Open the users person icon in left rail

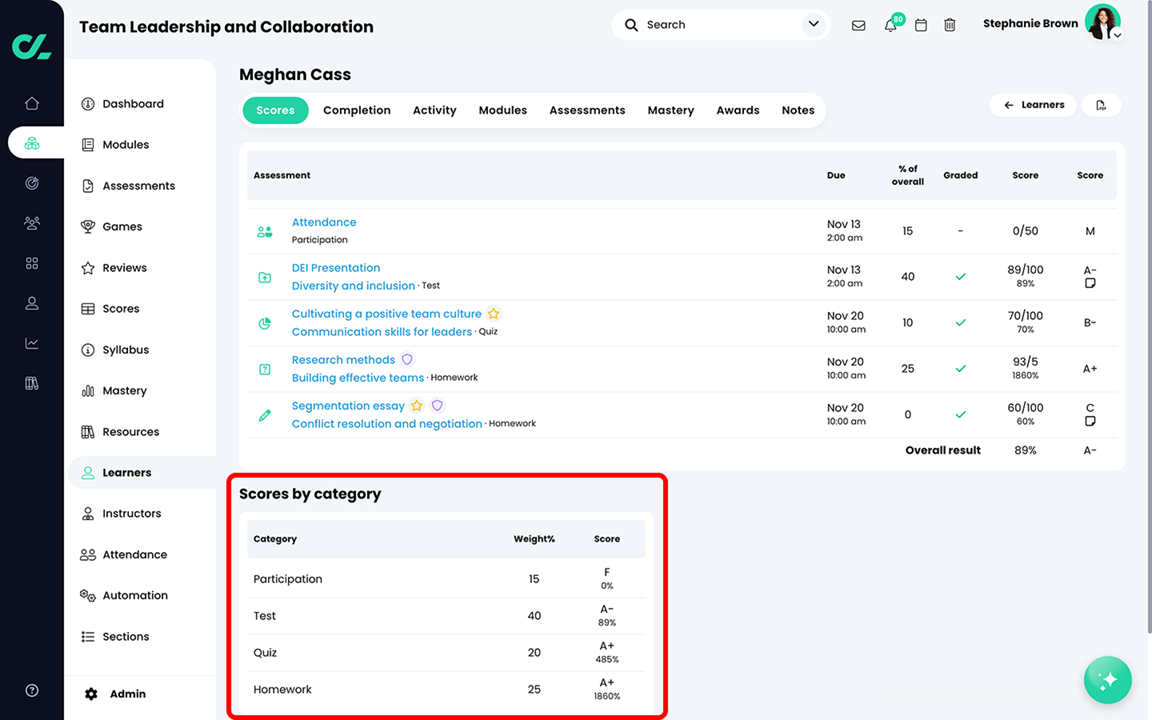[32, 303]
